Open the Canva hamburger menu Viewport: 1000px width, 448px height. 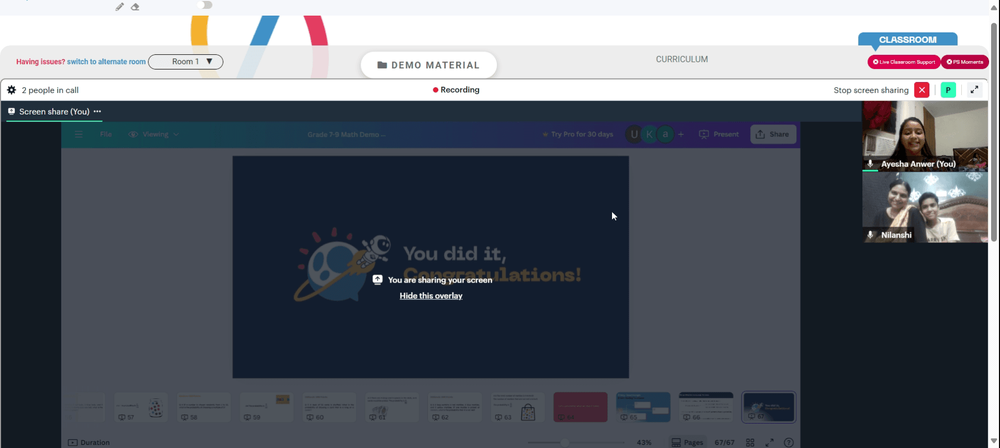[x=79, y=135]
